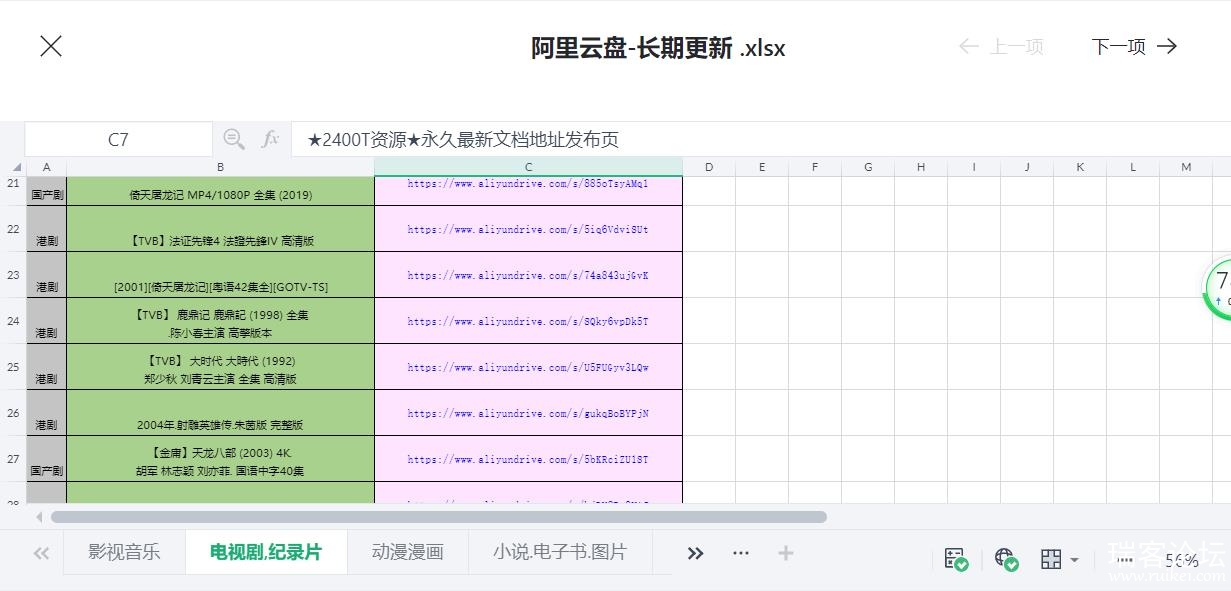Screen dimensions: 1231x591
Task: Open link ending SQky6vpDk5T
Action: [528, 321]
